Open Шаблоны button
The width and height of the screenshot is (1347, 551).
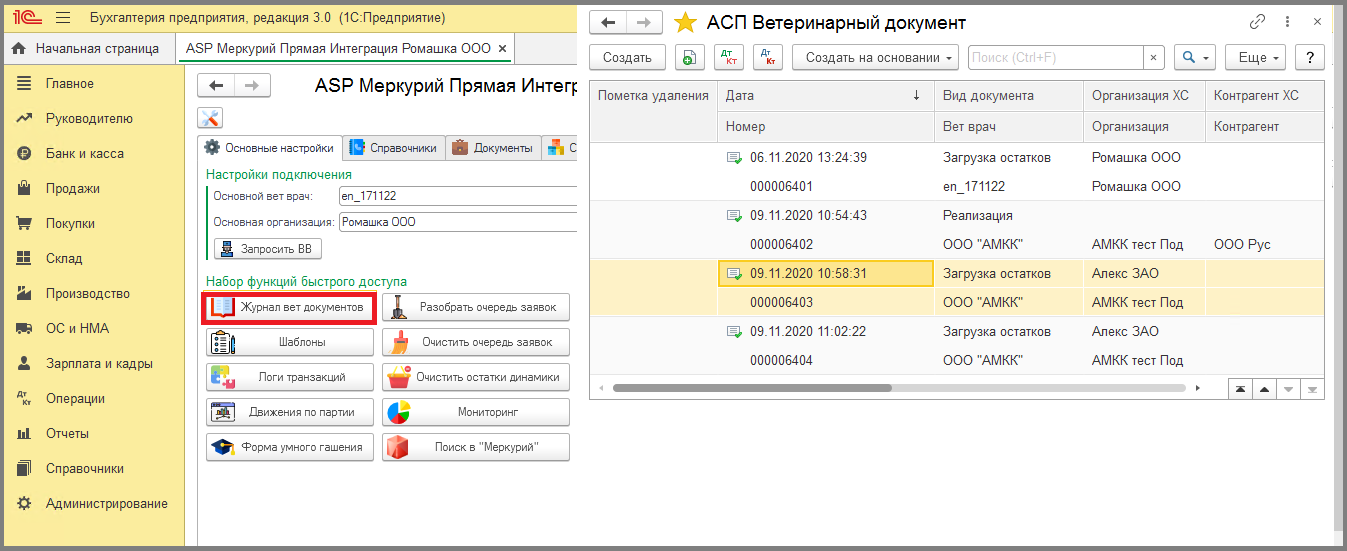[x=290, y=343]
